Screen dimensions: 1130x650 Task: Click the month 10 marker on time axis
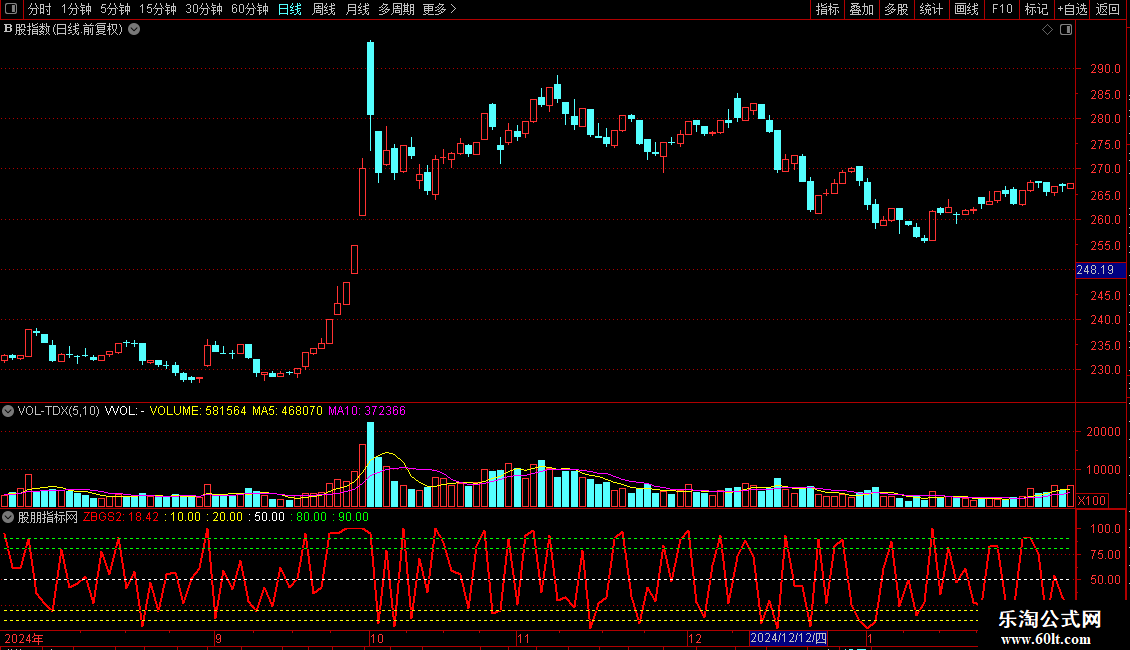click(x=377, y=639)
